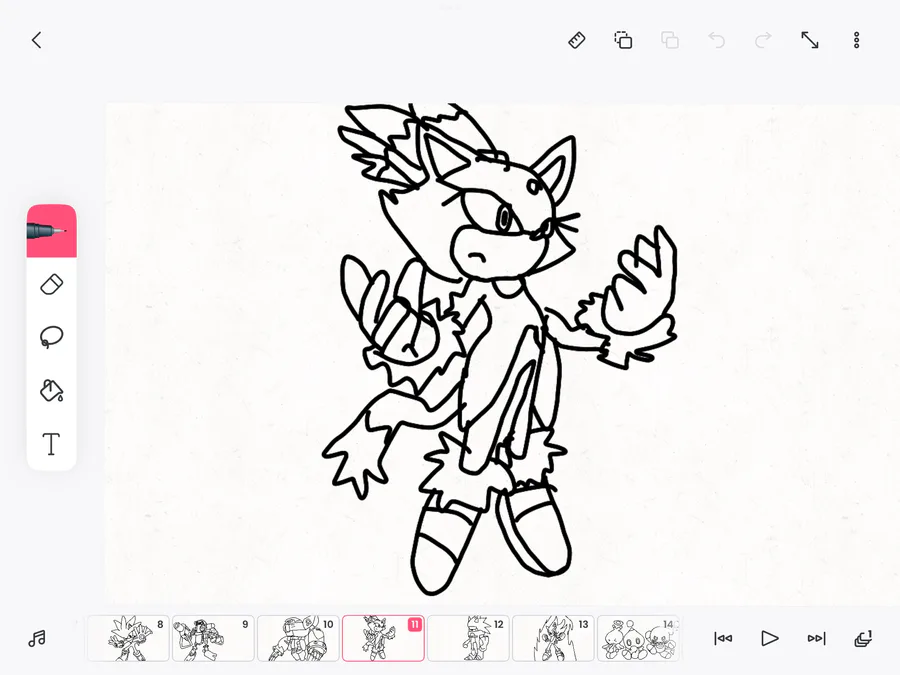Expand canvas to fullscreen

click(x=810, y=40)
